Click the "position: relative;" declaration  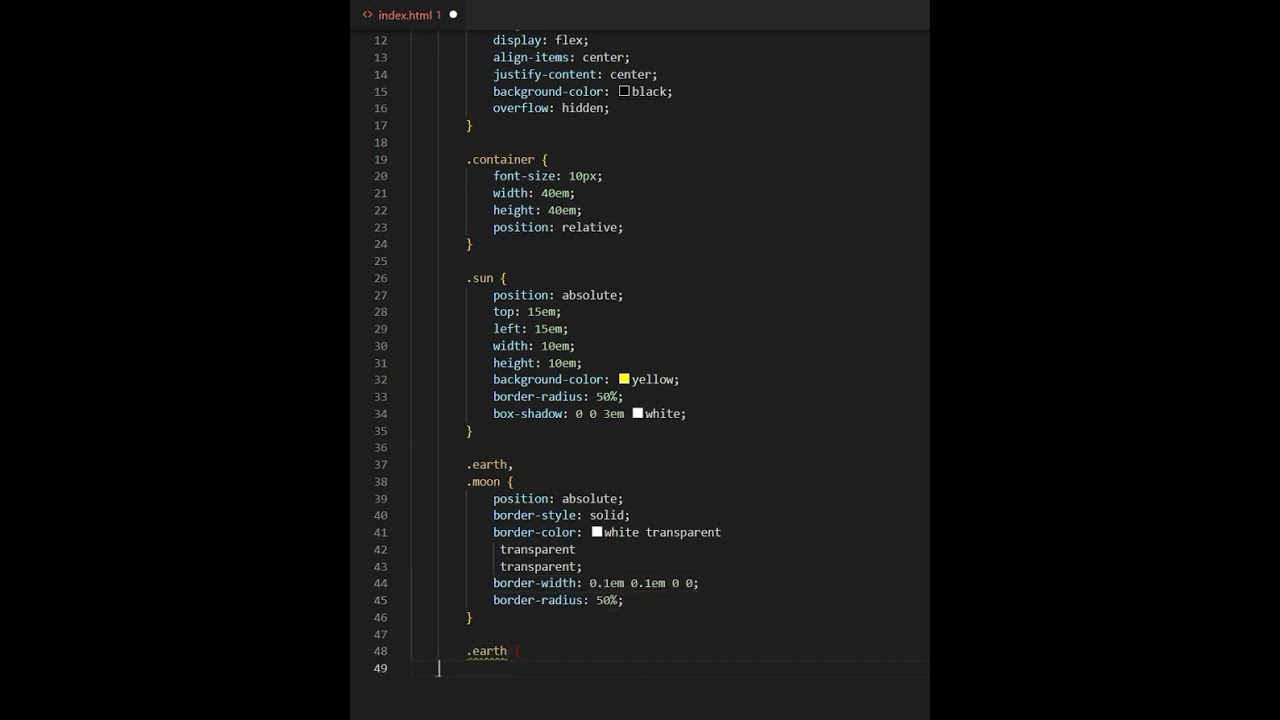[x=558, y=227]
